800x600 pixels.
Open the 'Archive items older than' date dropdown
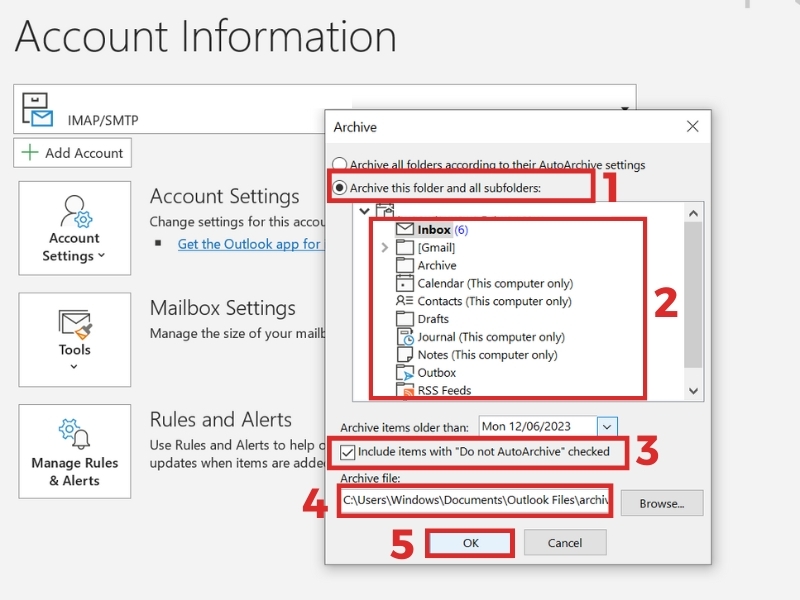(x=607, y=427)
